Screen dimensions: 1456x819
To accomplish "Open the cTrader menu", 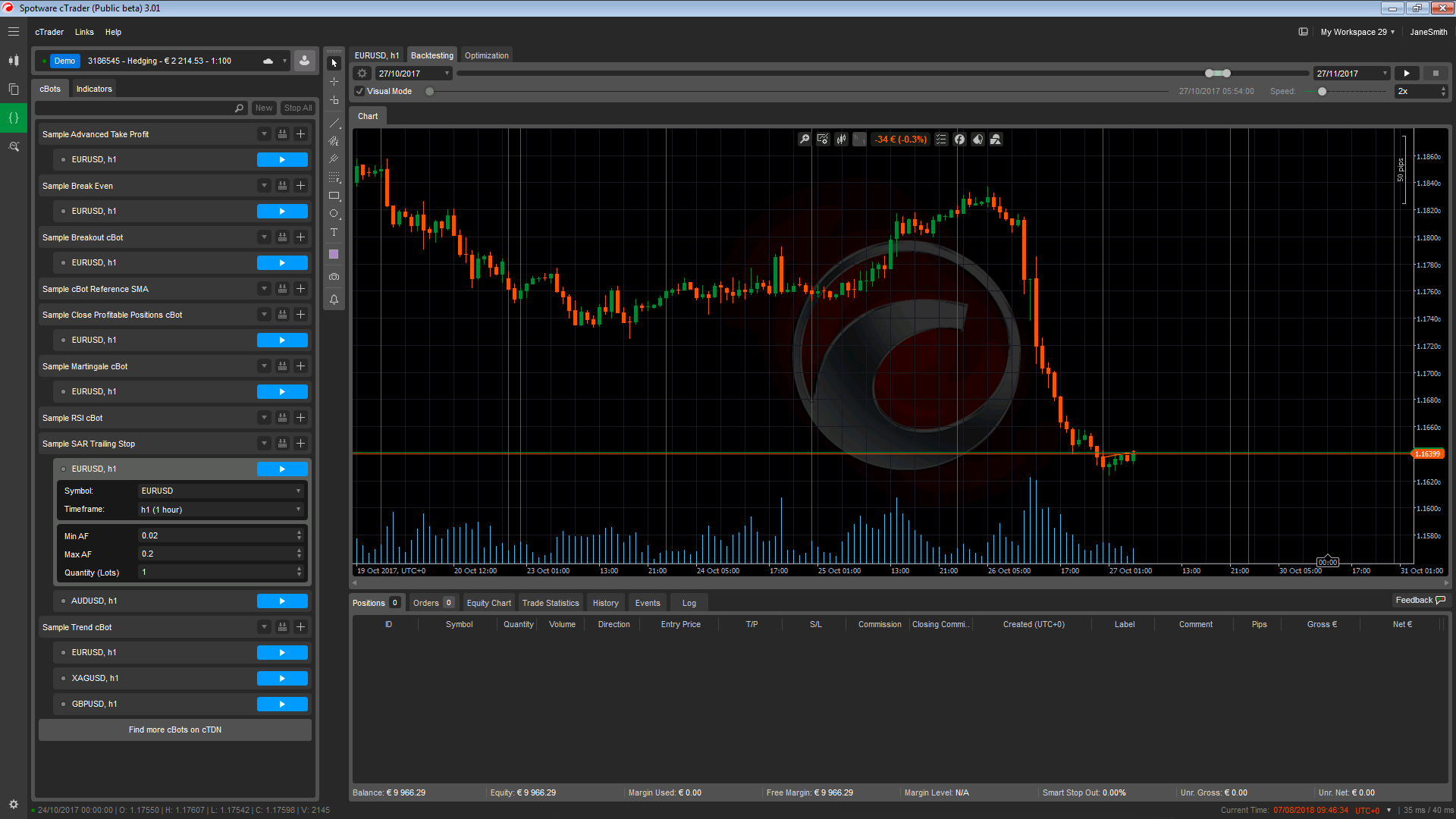I will point(49,32).
